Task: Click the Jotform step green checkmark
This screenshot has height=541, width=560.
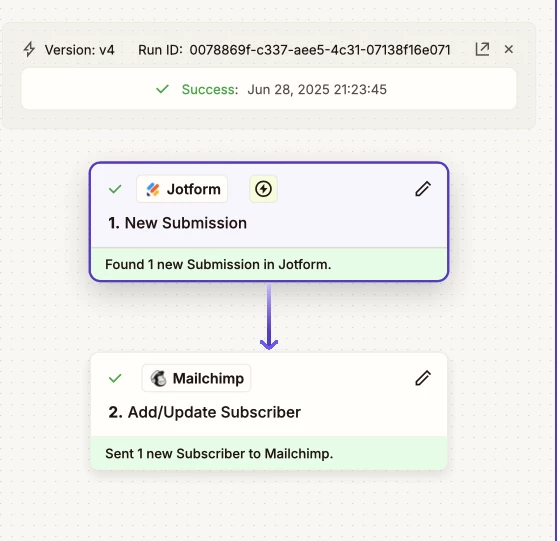Action: [115, 189]
